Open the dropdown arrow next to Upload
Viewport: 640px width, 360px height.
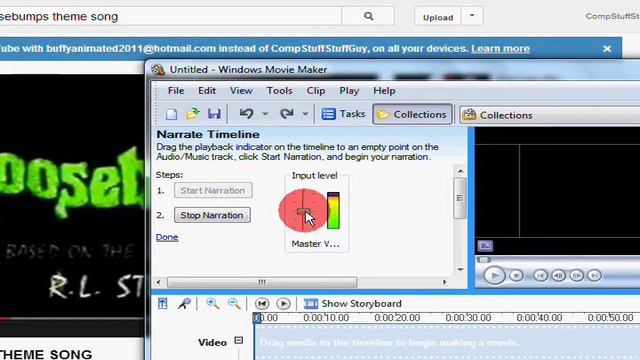pyautogui.click(x=472, y=16)
